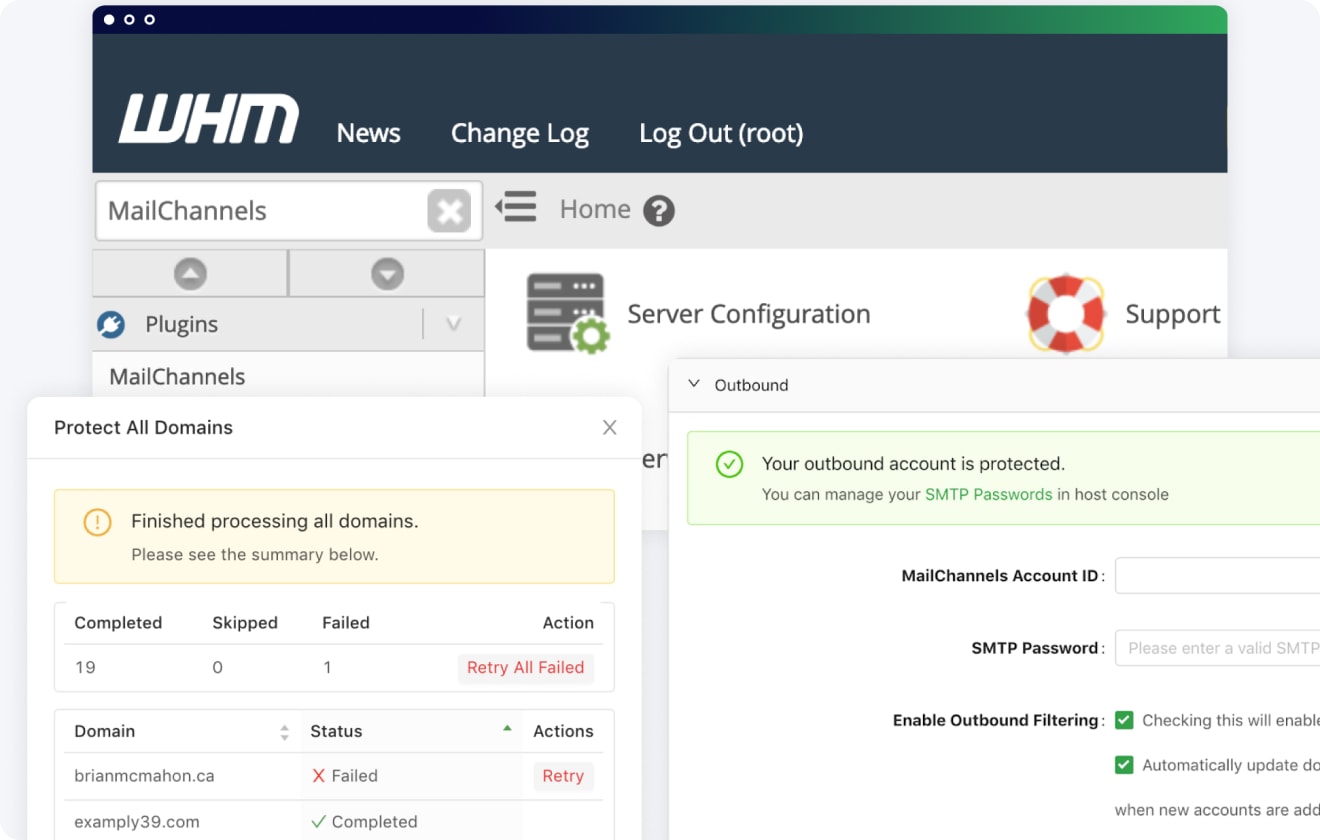Click the red X Failed icon
This screenshot has width=1320, height=840.
(319, 776)
